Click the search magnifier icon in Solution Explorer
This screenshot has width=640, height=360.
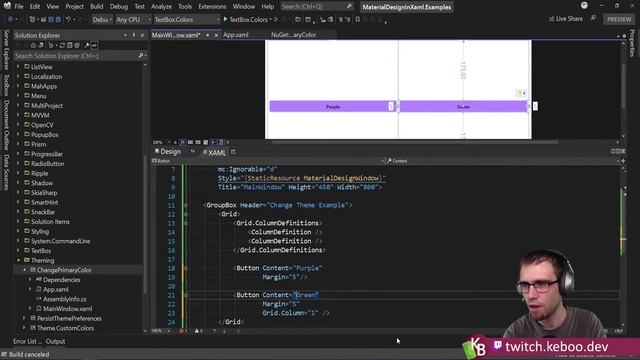(x=140, y=56)
